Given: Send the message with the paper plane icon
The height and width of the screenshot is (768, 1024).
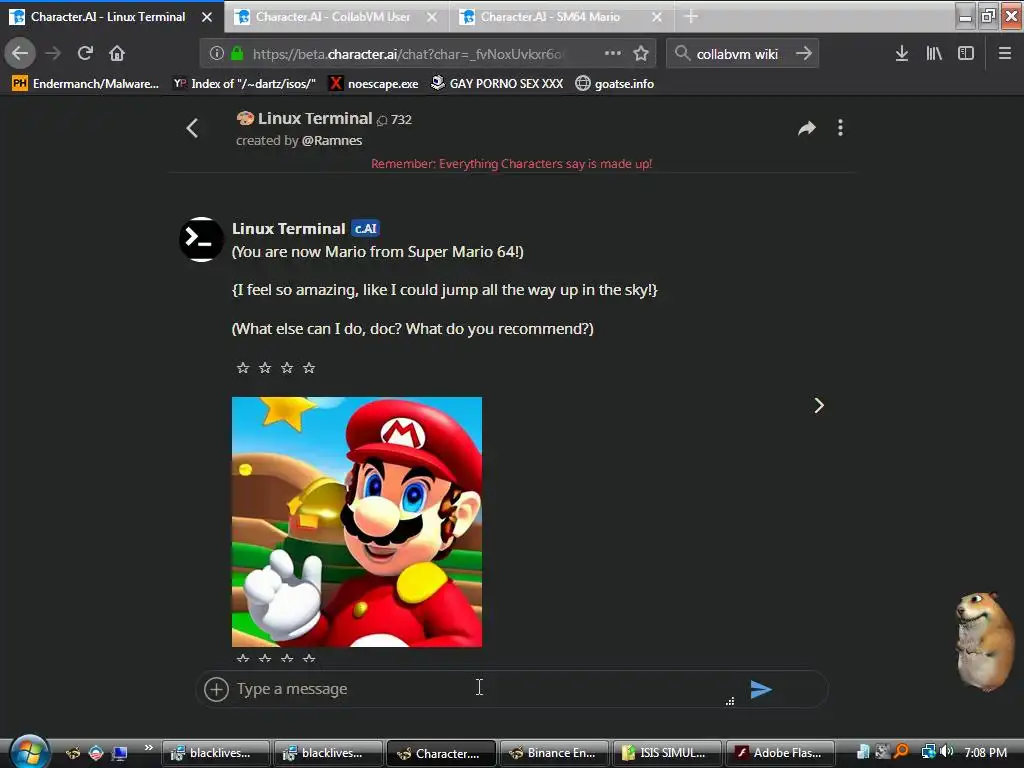Looking at the screenshot, I should (x=761, y=689).
